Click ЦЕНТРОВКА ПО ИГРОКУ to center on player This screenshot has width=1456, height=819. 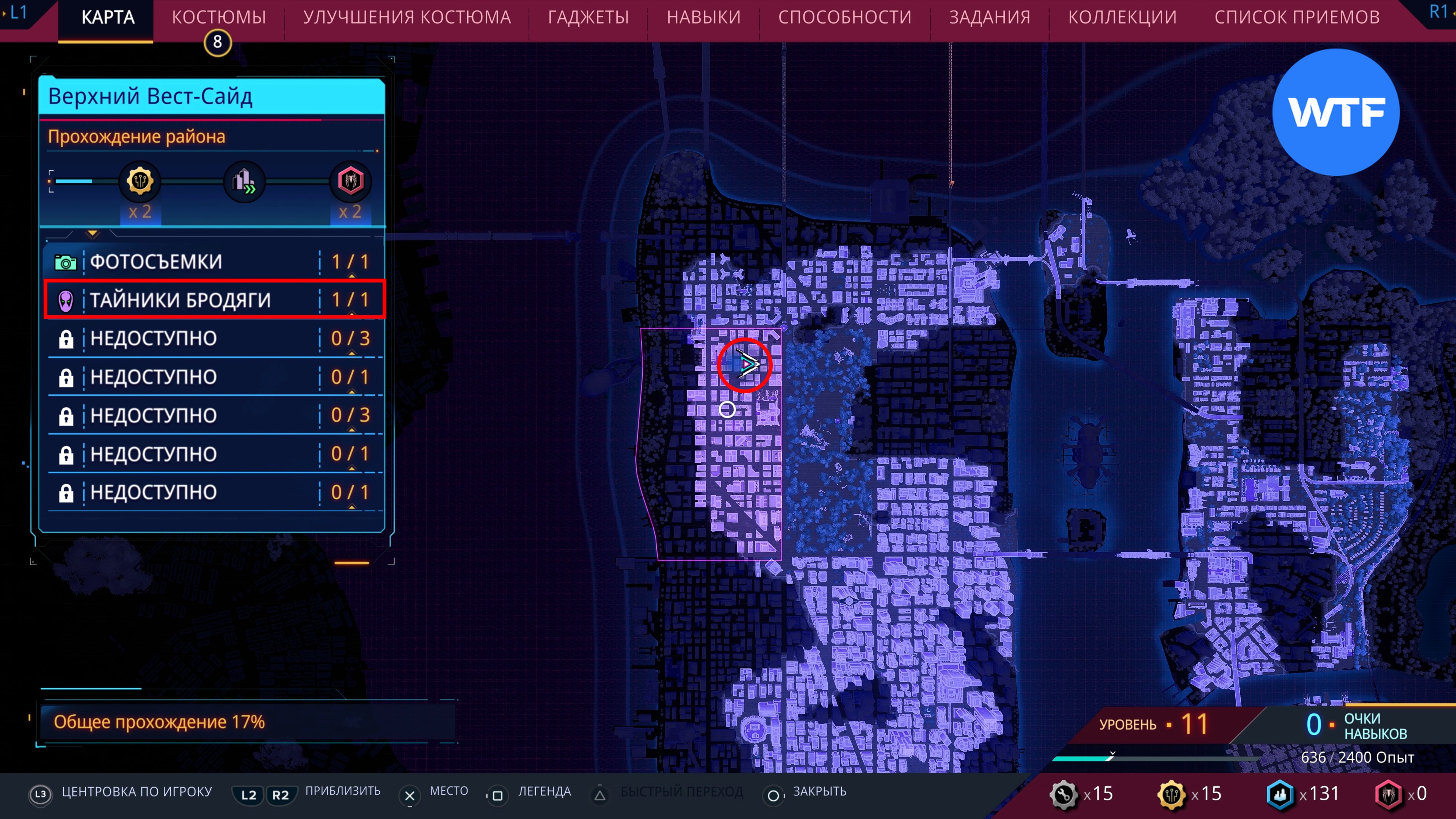tap(136, 791)
